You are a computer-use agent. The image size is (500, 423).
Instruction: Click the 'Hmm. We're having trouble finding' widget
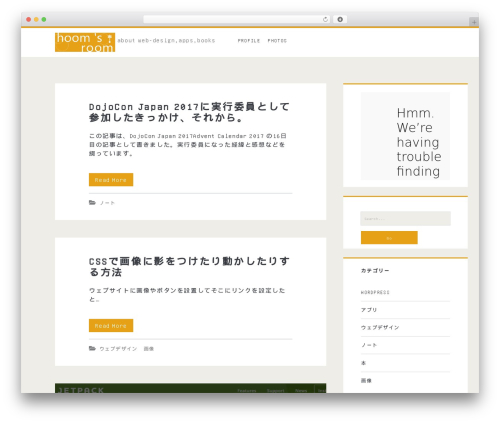click(x=405, y=136)
